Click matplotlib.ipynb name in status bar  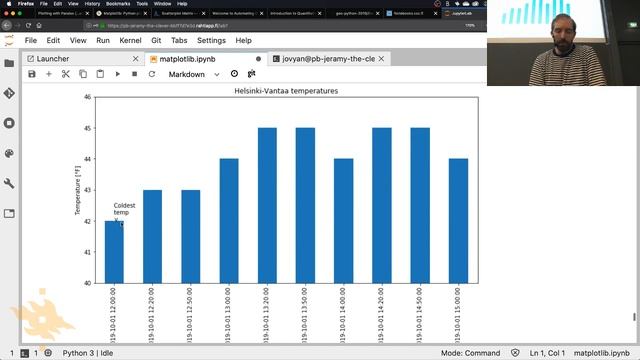(602, 353)
